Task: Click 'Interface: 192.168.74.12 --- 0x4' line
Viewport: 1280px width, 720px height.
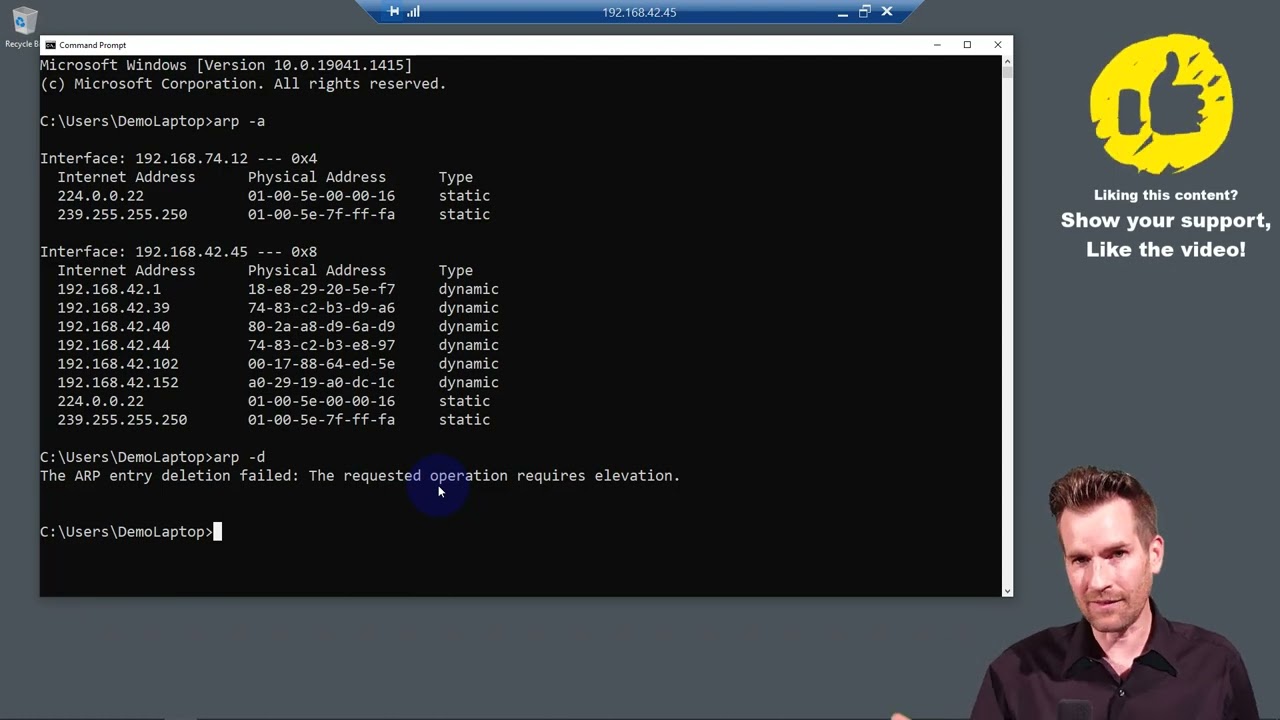Action: coord(178,158)
